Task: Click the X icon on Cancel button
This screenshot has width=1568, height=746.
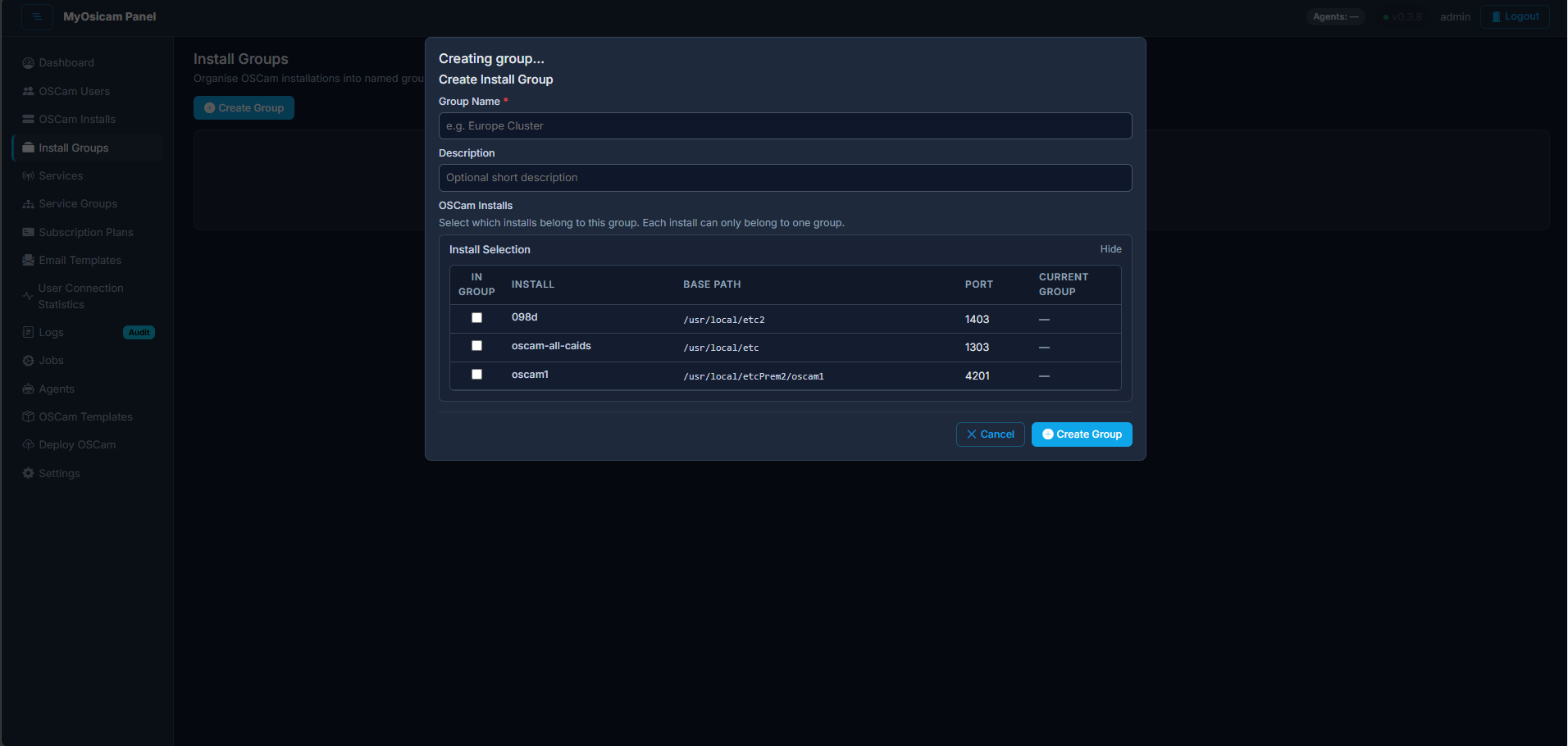Action: [972, 434]
